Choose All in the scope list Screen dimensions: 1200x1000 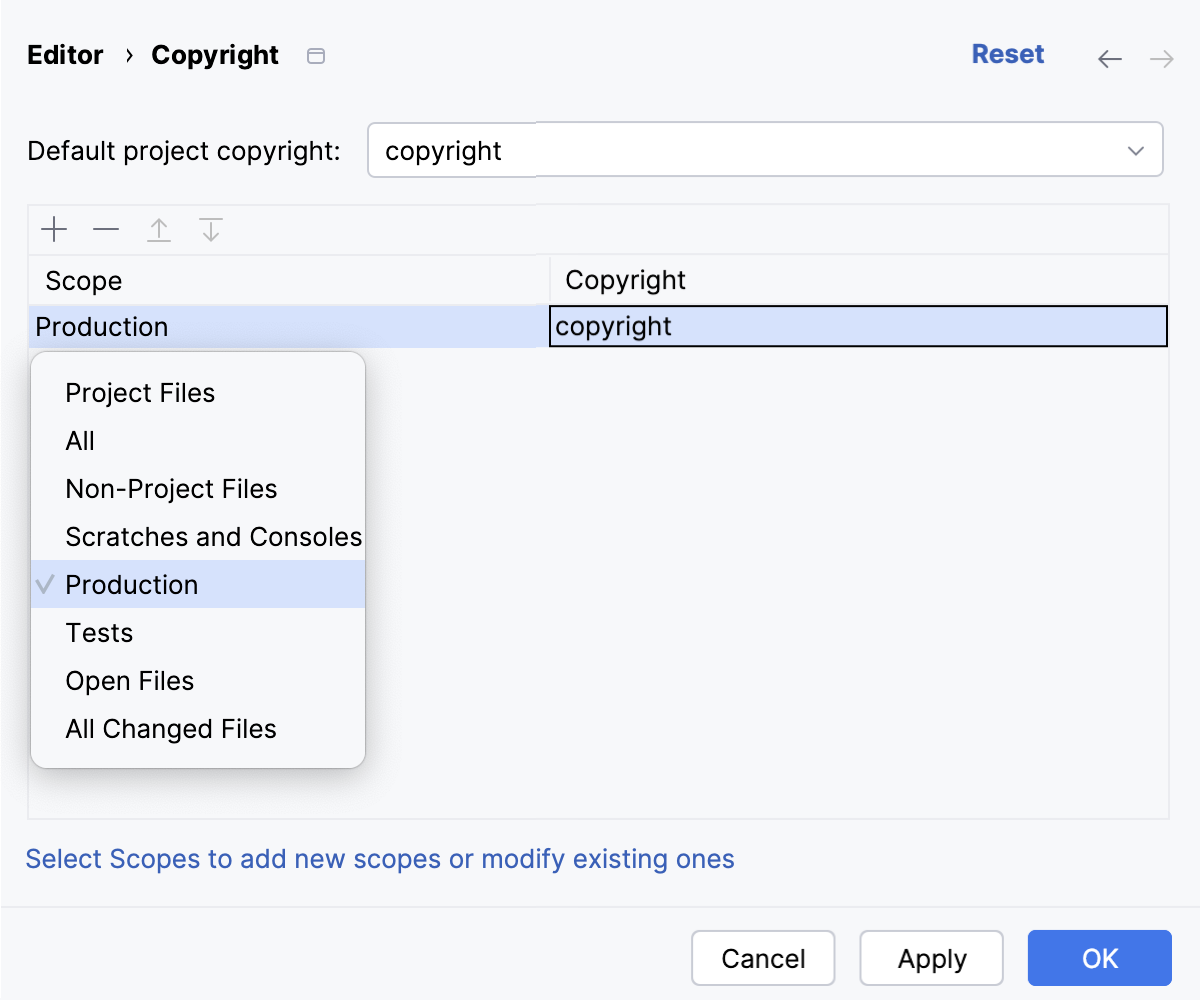pos(80,441)
